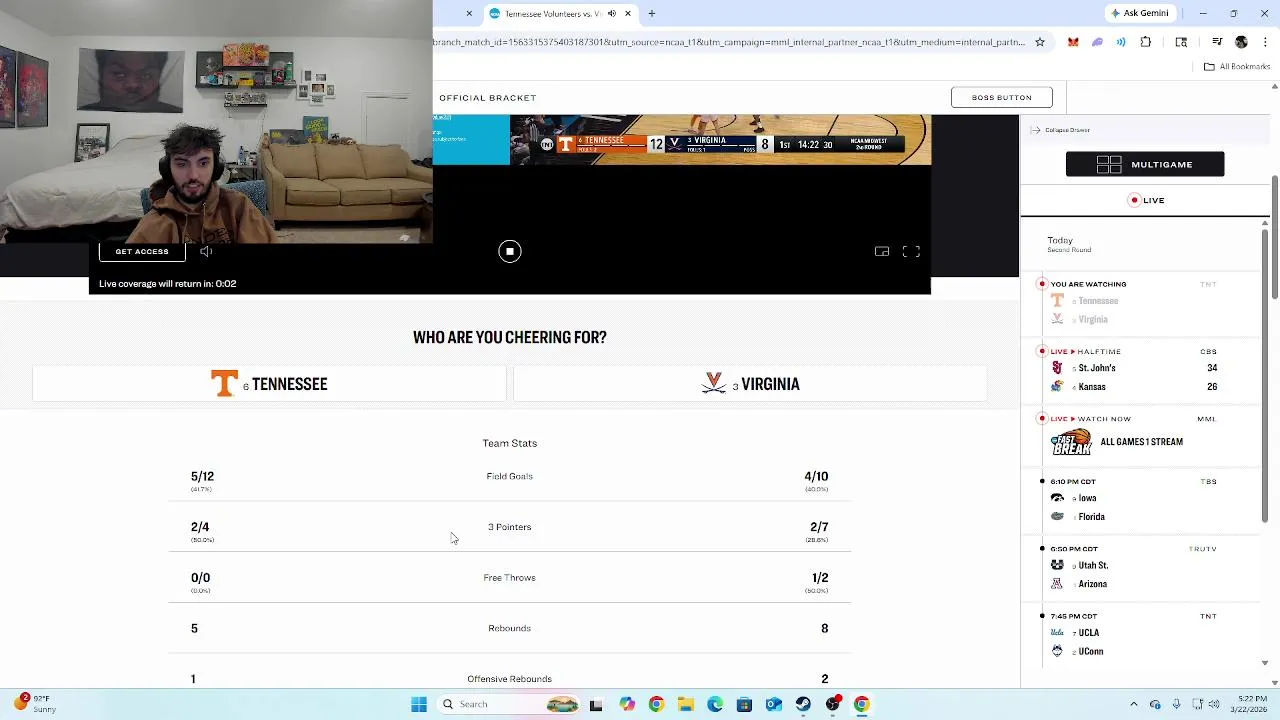Open Copilot from the taskbar

point(626,704)
